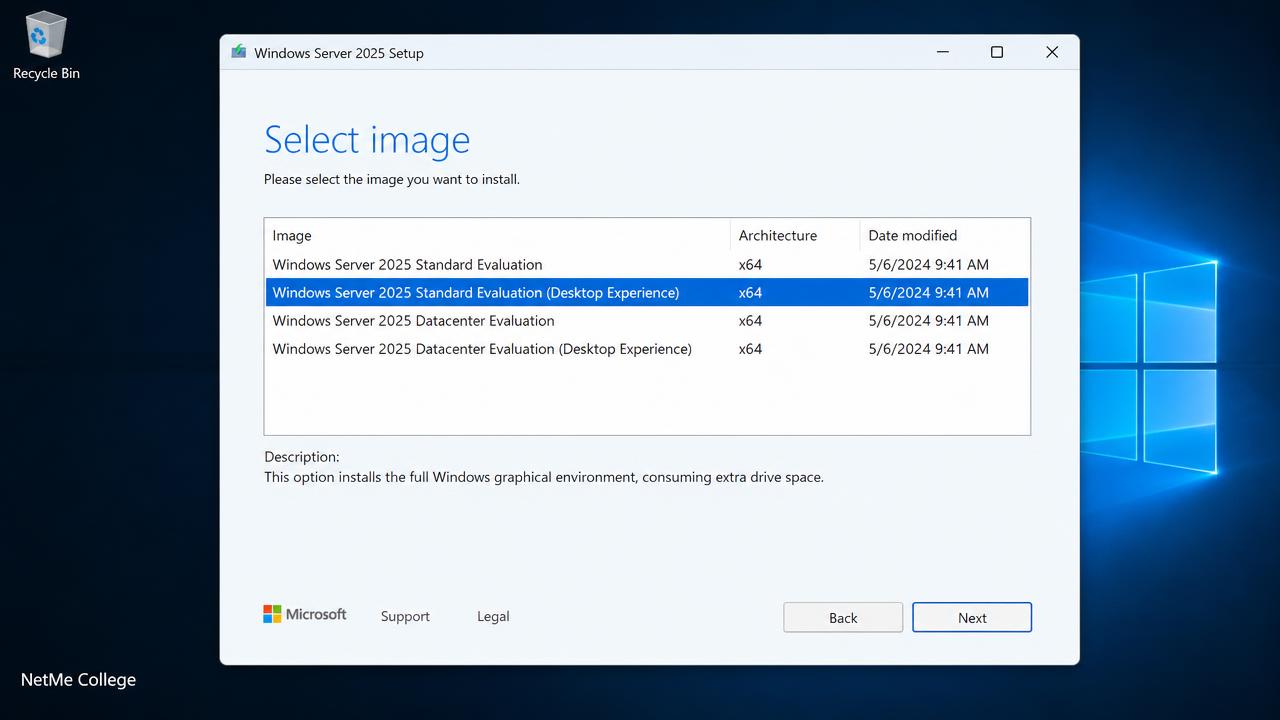
Task: Select Standard Evaluation (Desktop Experience) row
Action: coord(647,293)
